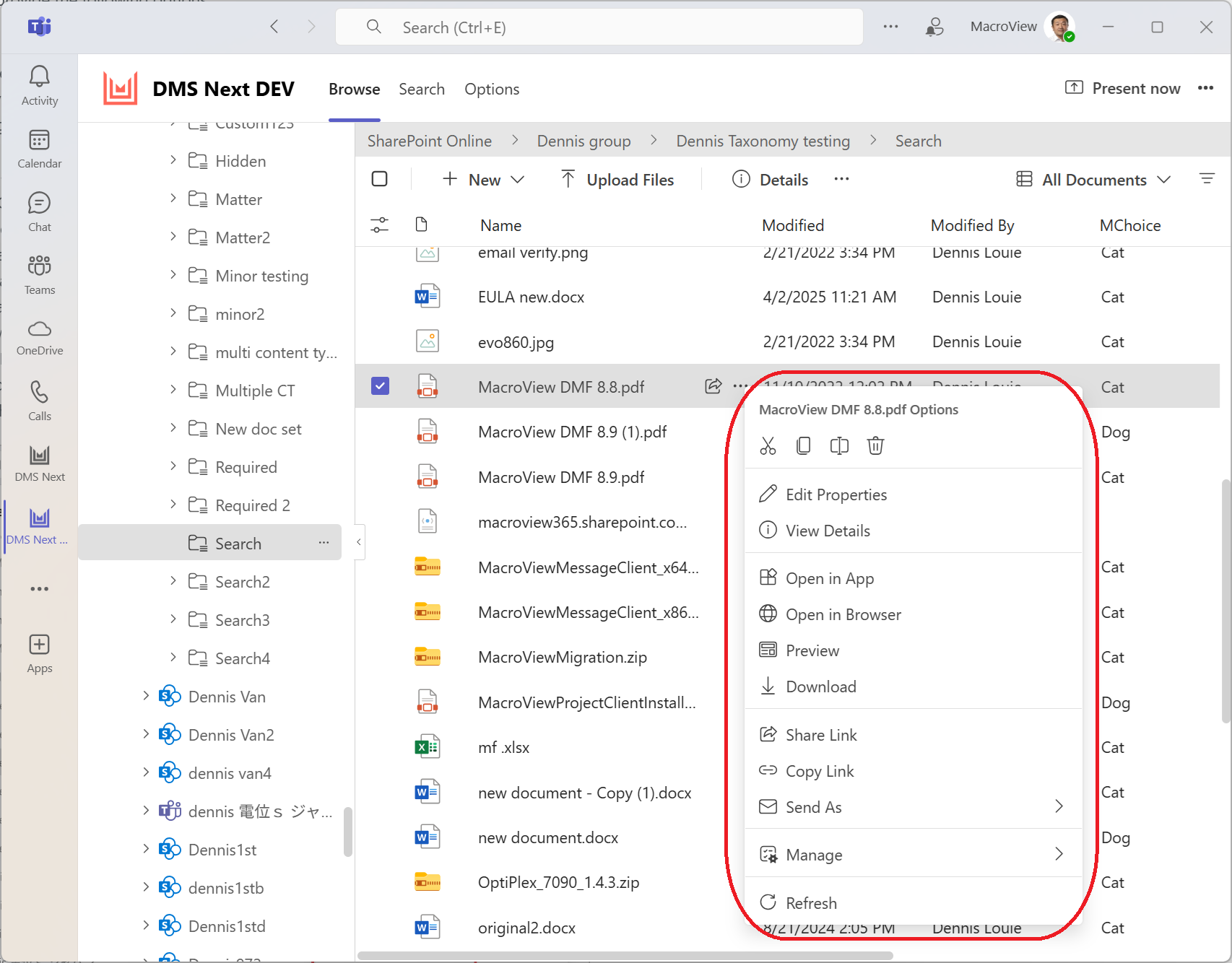
Task: Open the All Documents view dropdown
Action: coord(1093,179)
